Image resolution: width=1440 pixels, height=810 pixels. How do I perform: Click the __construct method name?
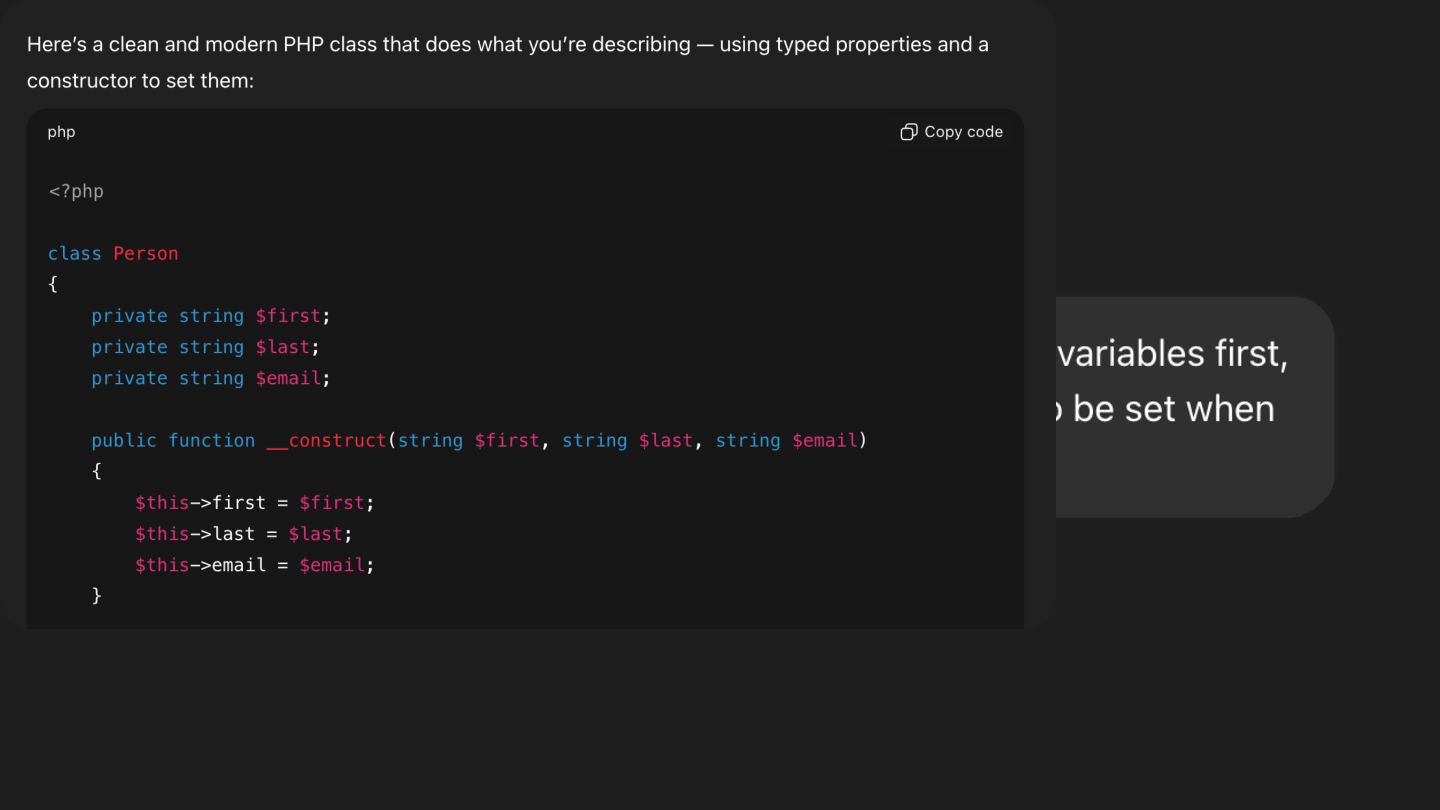click(x=326, y=440)
